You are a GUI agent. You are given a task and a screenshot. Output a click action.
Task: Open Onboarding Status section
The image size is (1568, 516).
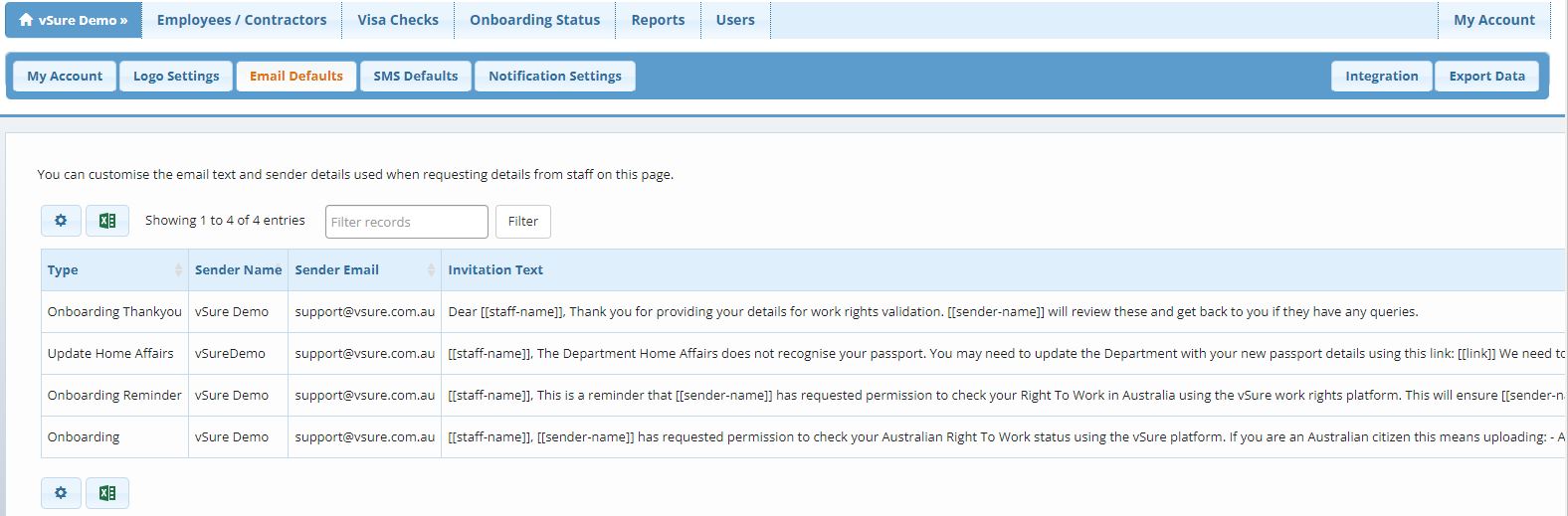point(534,20)
